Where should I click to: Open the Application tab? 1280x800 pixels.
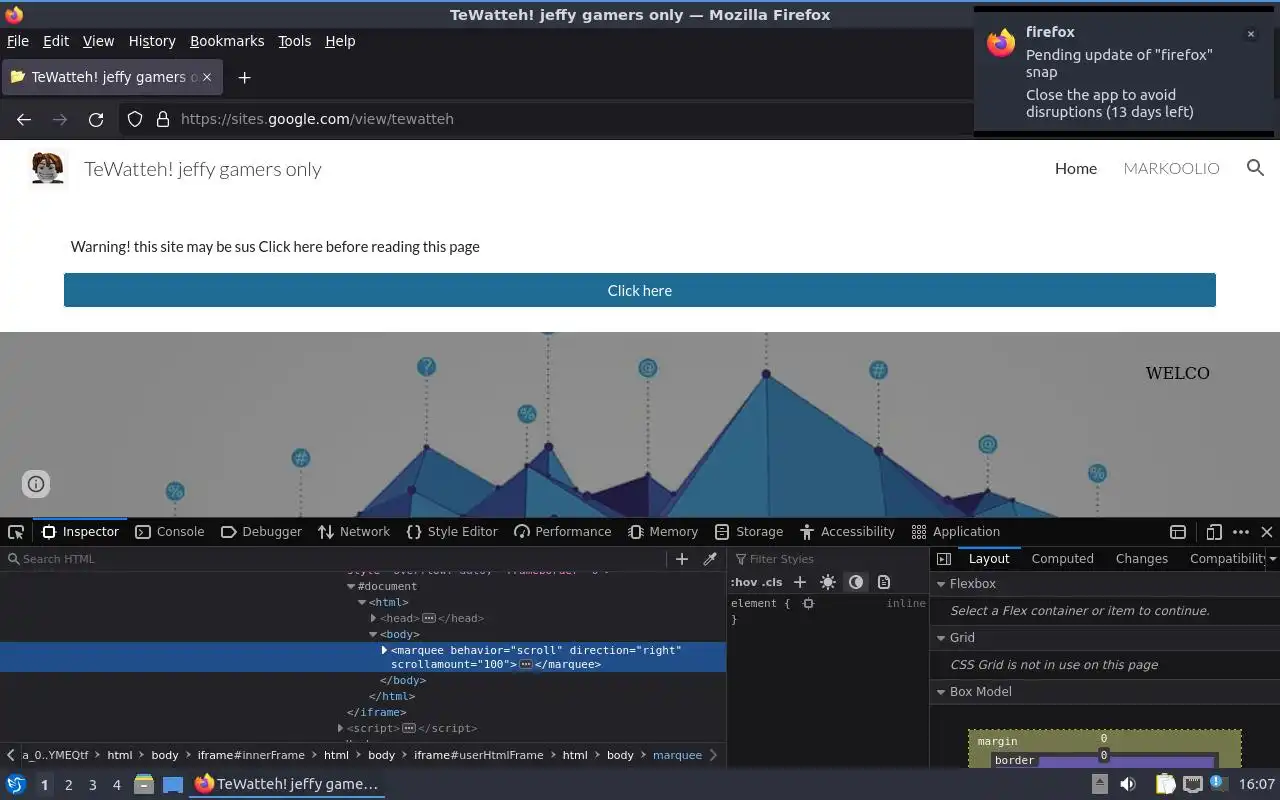[x=955, y=532]
